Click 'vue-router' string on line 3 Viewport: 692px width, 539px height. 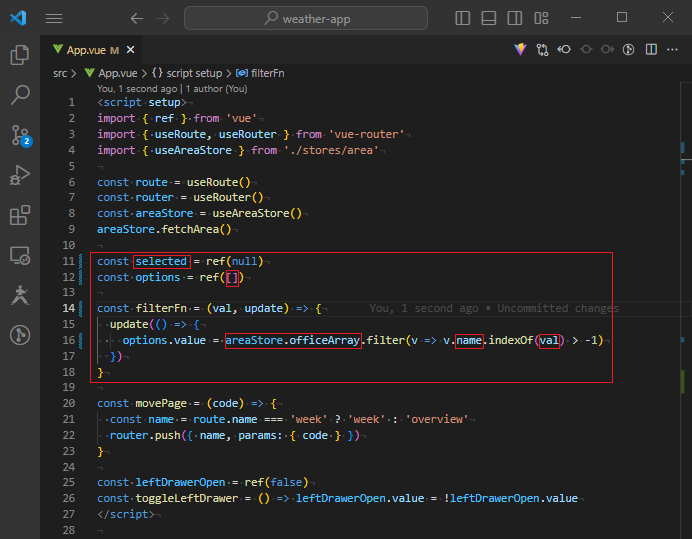tap(366, 134)
